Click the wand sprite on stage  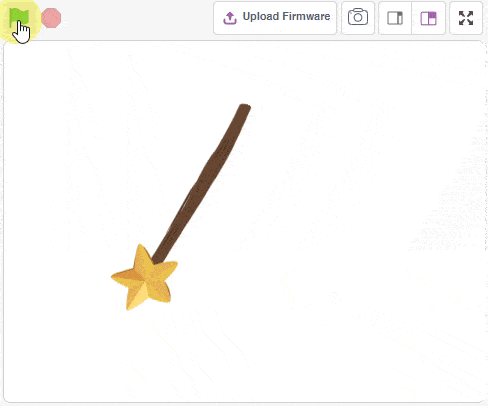tap(181, 207)
